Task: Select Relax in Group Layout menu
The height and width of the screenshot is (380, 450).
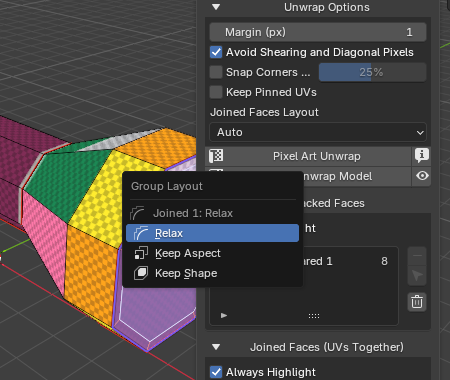Action: coord(212,233)
